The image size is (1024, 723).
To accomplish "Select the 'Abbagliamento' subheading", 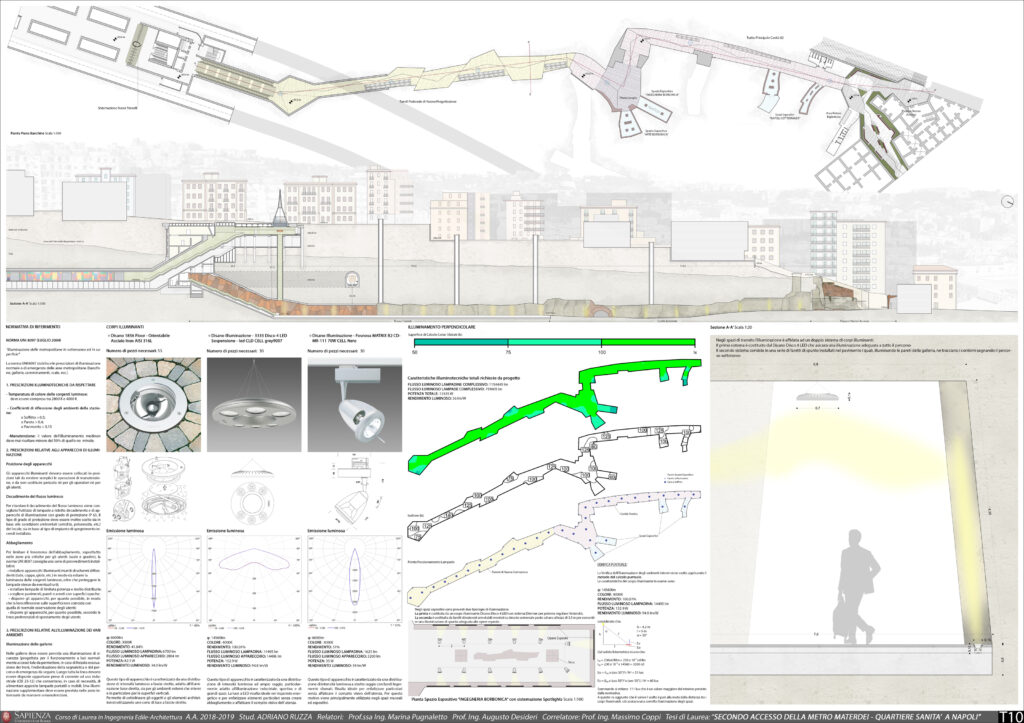I will pos(20,543).
